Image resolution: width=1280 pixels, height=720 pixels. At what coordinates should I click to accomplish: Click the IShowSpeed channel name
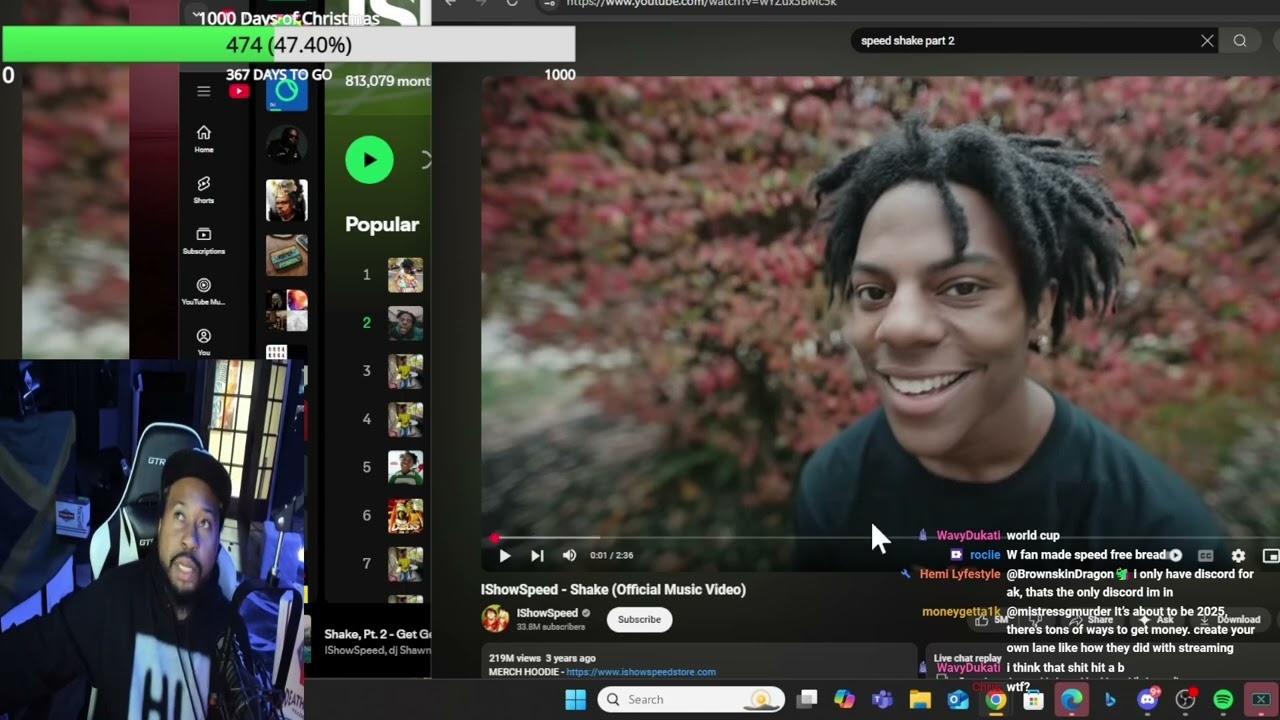547,613
